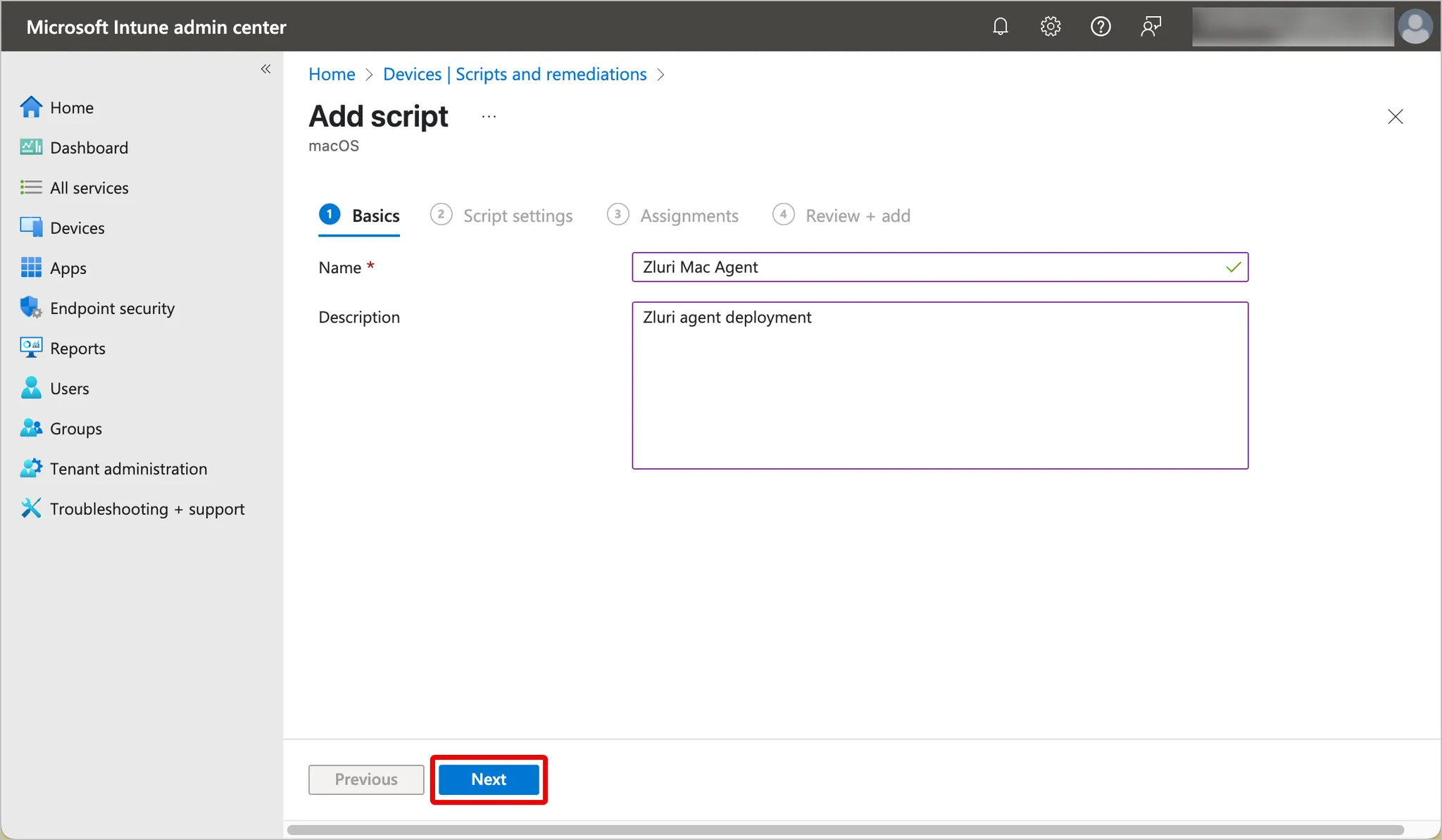The image size is (1442, 840).
Task: Click into the Description text area
Action: [940, 385]
